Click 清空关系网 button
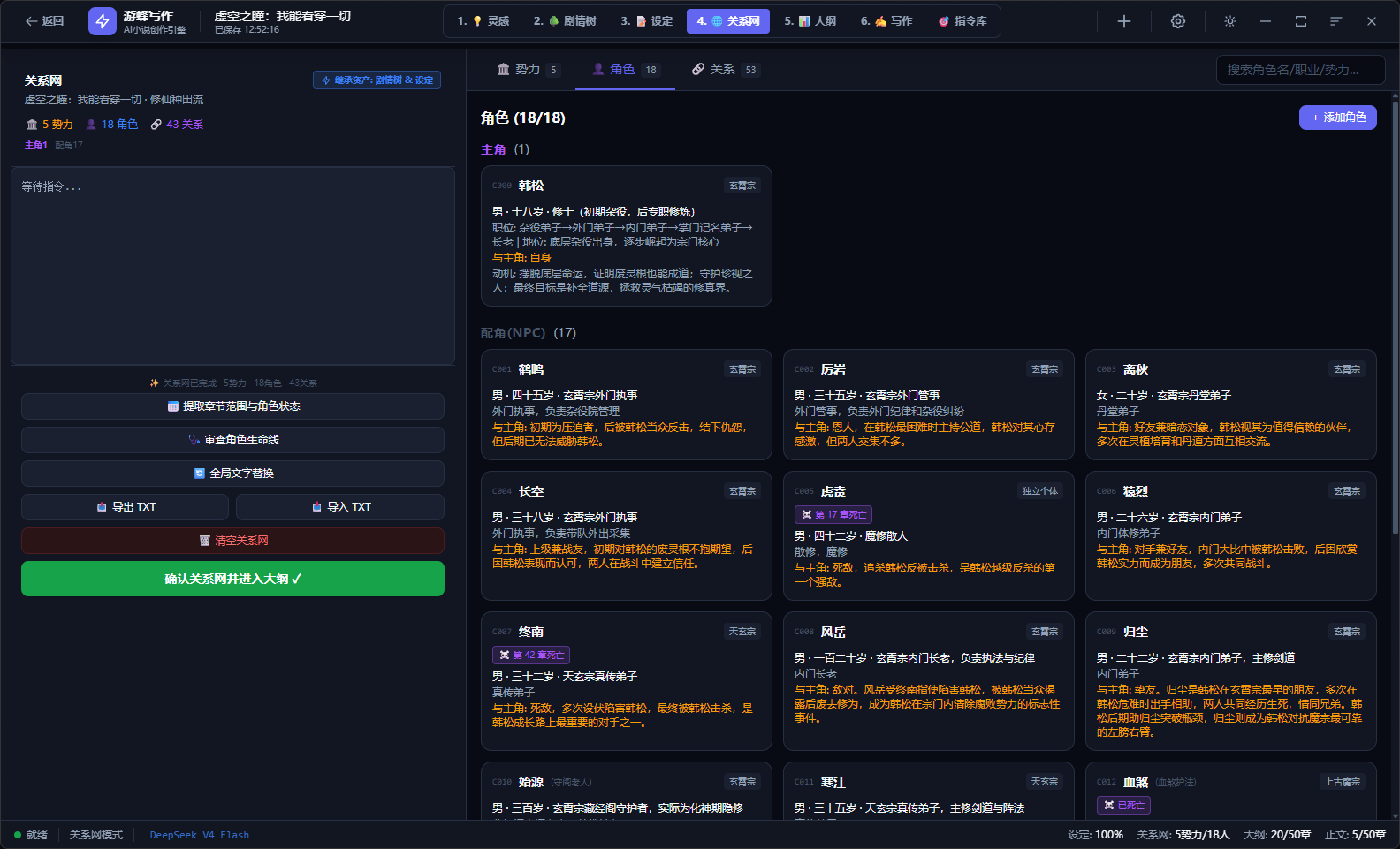 click(232, 541)
